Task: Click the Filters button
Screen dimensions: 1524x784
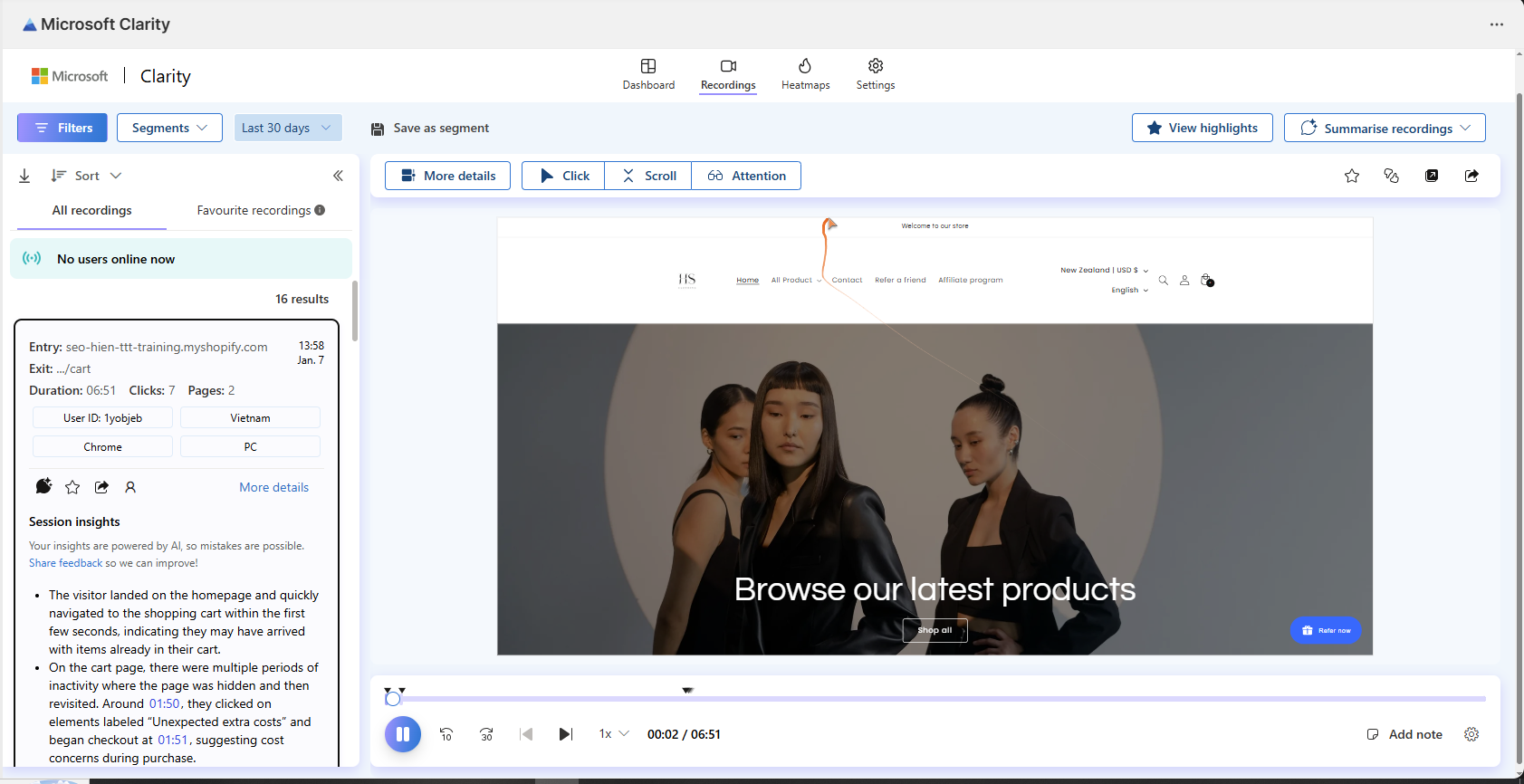Action: [x=62, y=128]
